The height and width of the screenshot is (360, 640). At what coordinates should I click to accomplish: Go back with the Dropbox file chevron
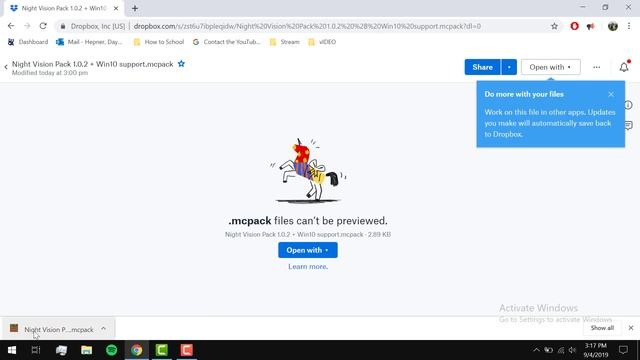[6, 67]
